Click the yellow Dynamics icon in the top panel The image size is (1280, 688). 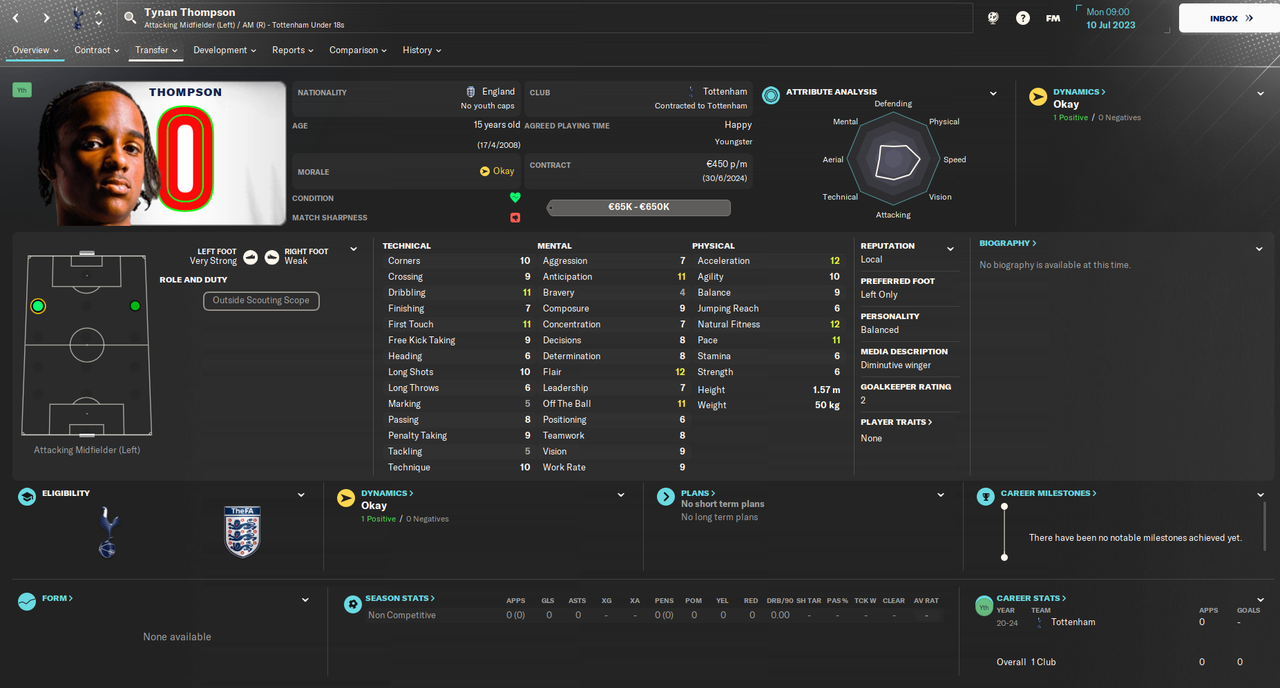click(1038, 97)
